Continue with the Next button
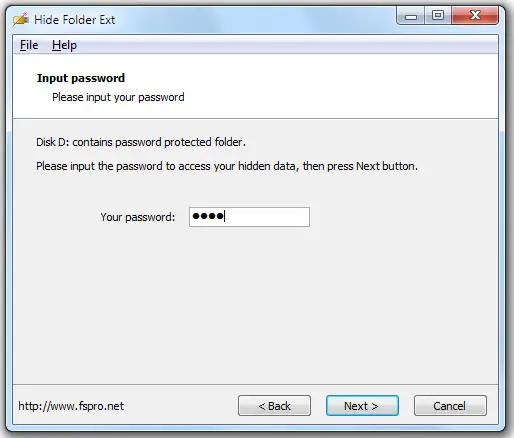Screen dimensions: 514x438 pos(362,406)
